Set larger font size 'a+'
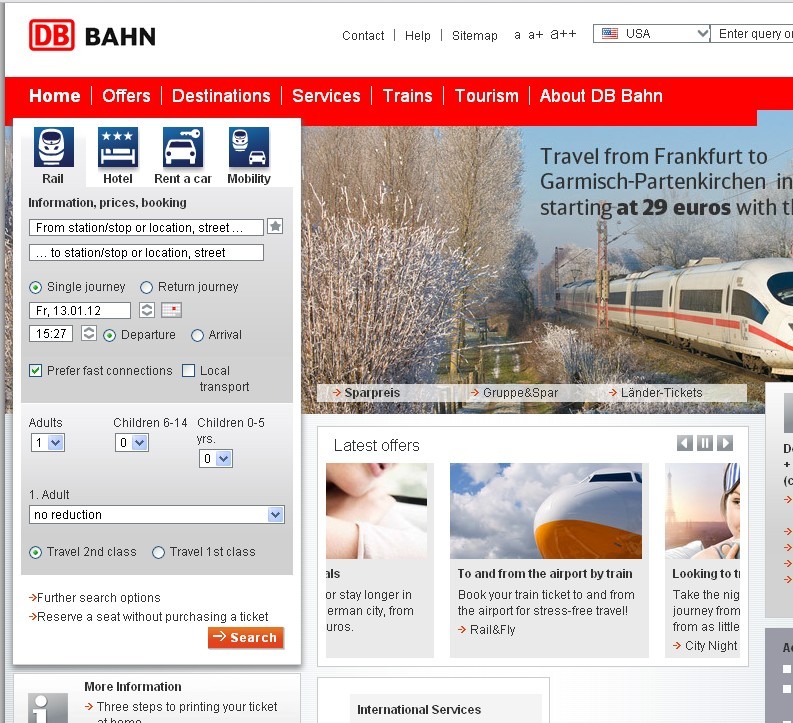The image size is (793, 723). pyautogui.click(x=536, y=35)
